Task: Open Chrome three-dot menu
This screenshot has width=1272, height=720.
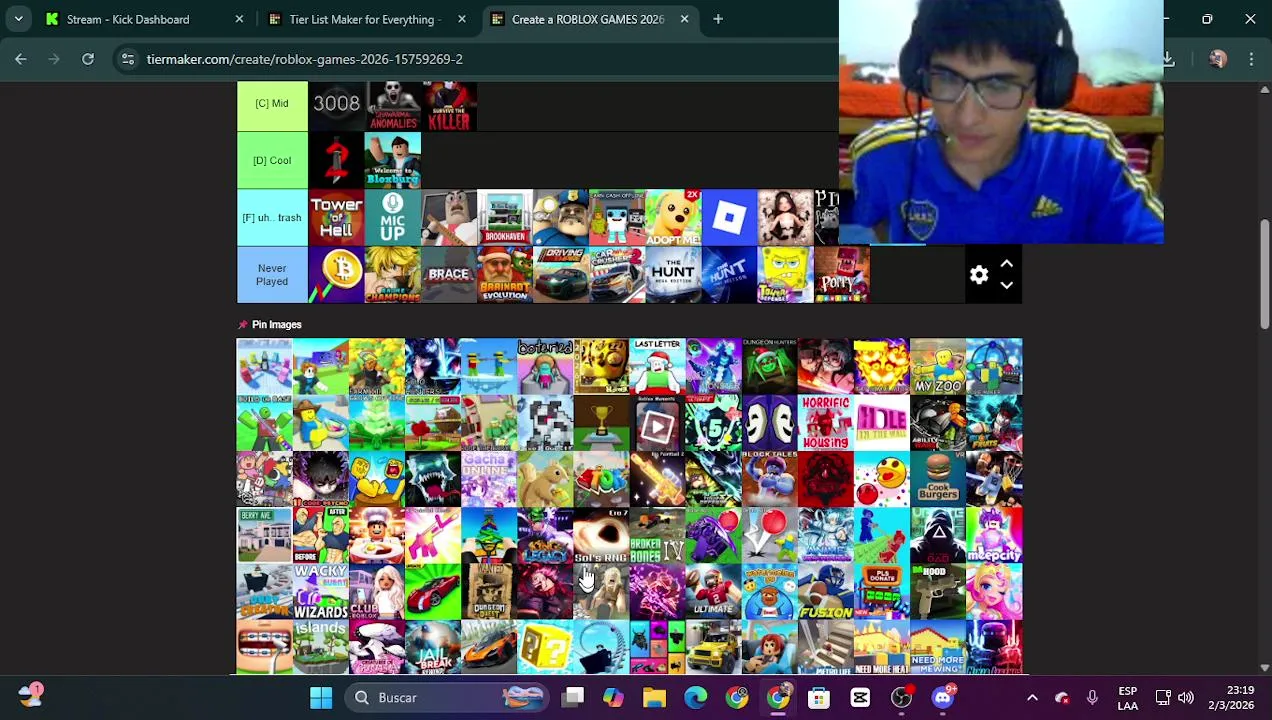Action: click(1251, 59)
